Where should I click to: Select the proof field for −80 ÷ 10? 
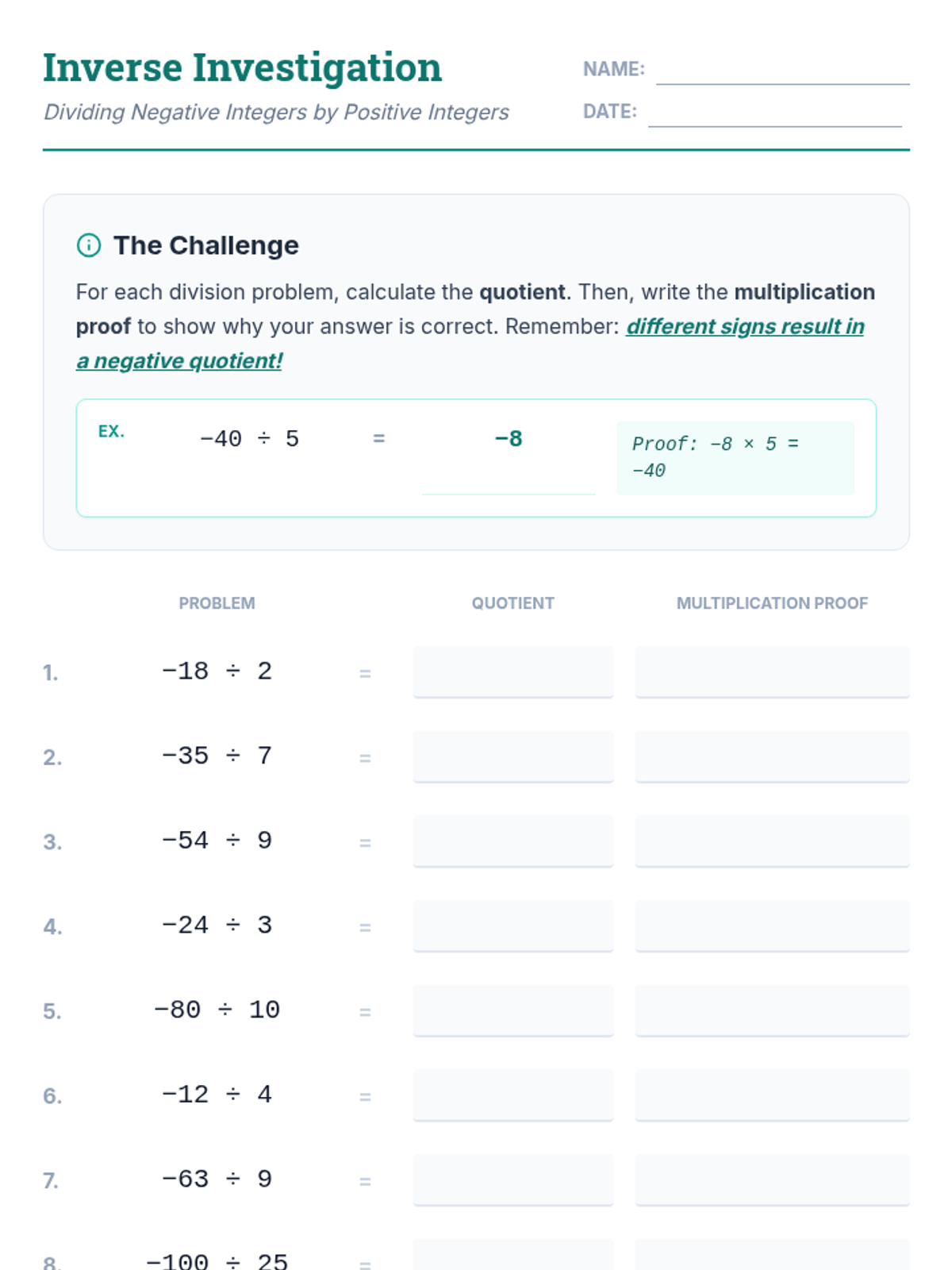[772, 1011]
